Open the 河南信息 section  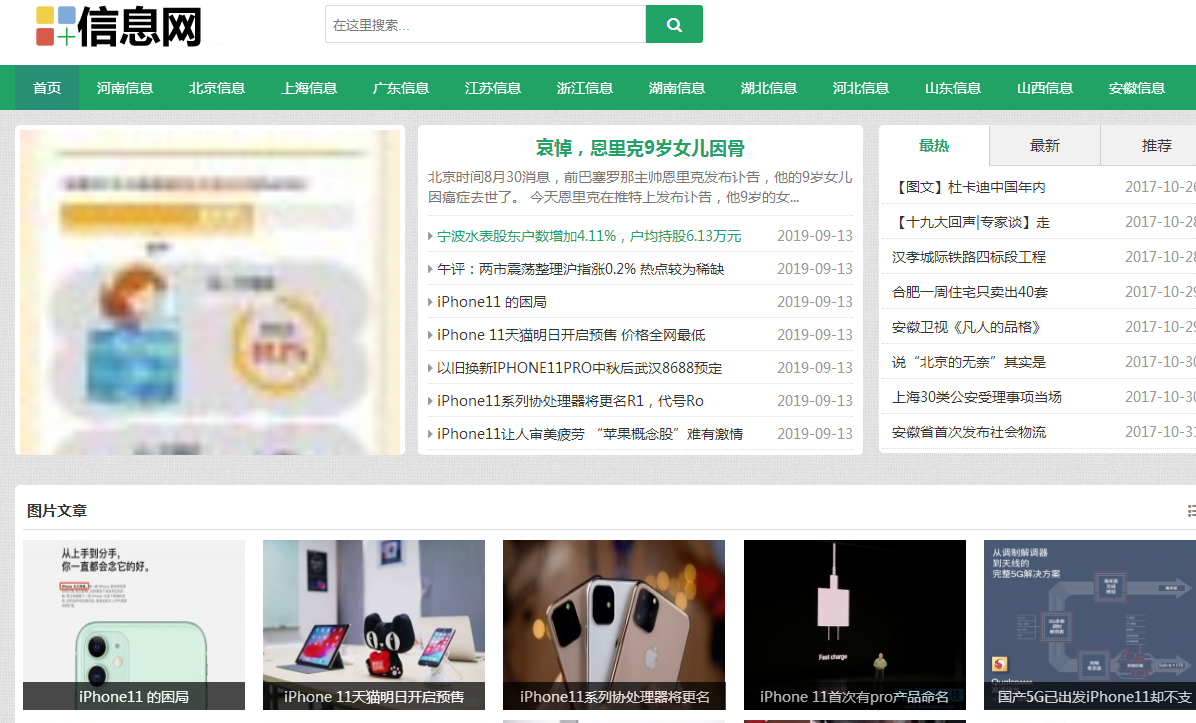125,87
